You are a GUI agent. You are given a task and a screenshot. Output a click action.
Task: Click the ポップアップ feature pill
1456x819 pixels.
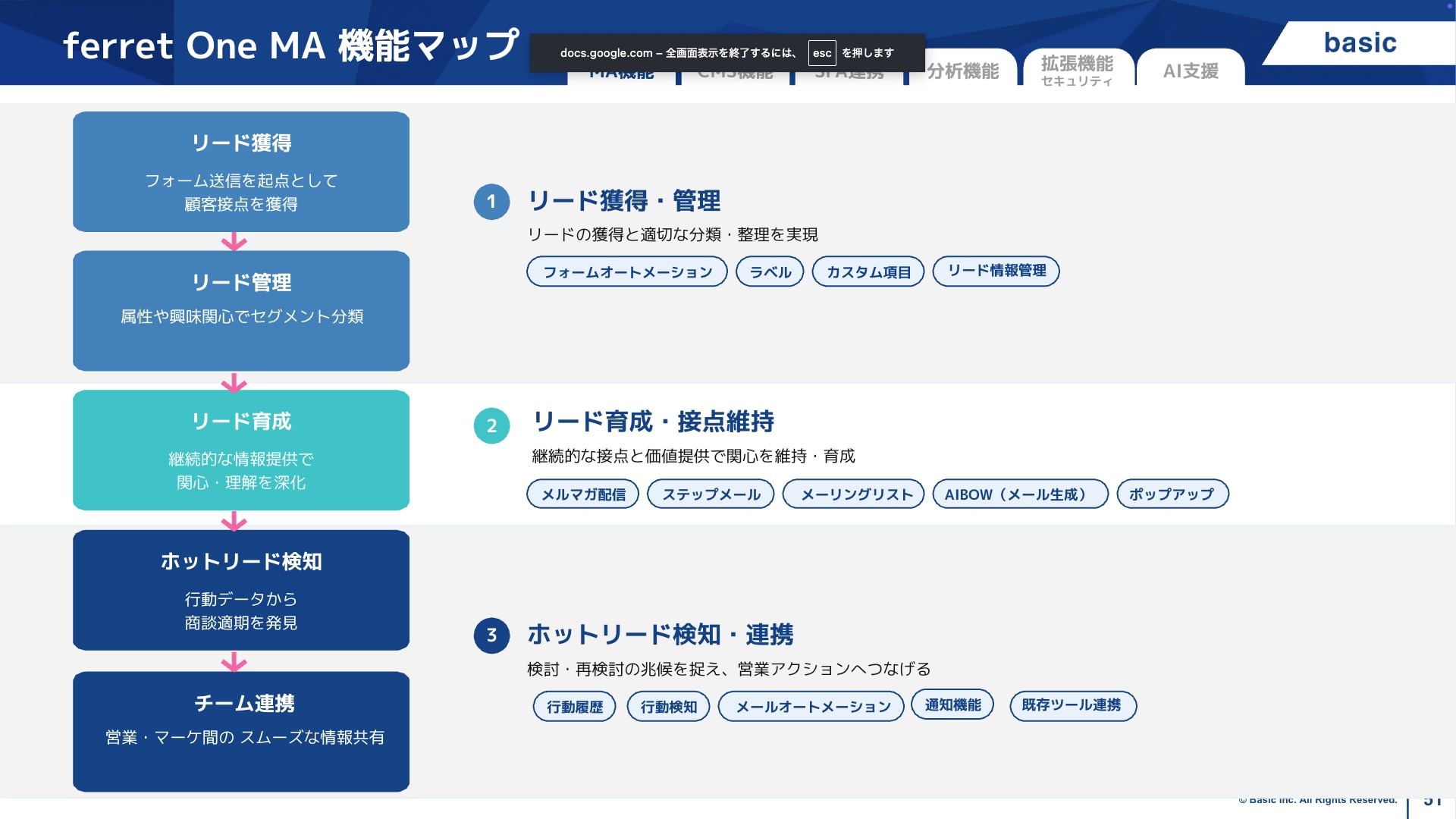1172,494
